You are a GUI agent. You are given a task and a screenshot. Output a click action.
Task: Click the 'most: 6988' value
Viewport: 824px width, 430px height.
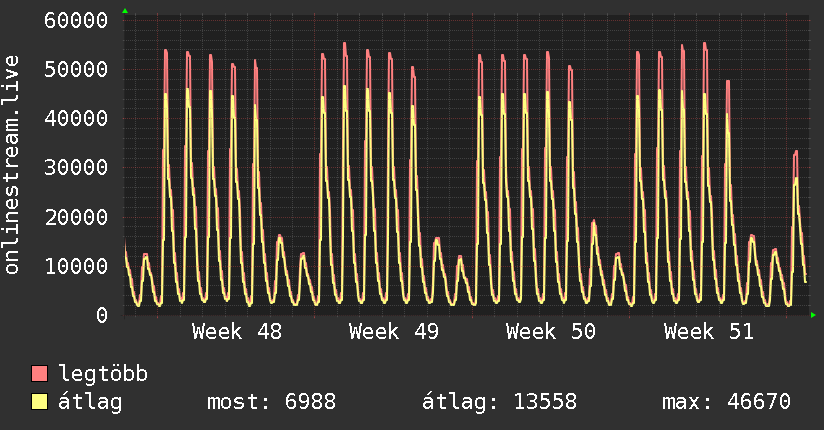271,402
